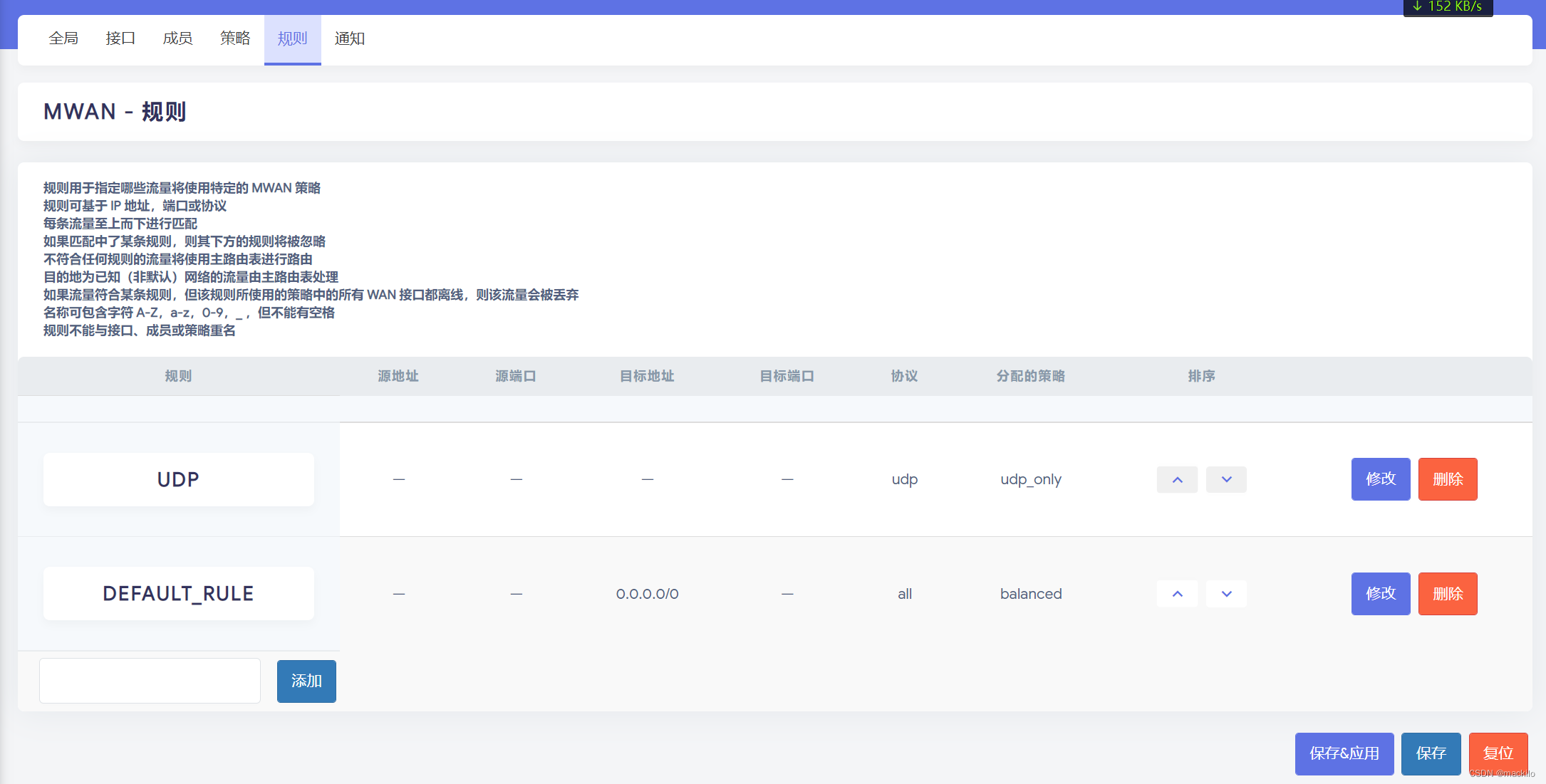Move the UDP rule down with its sort arrow
The image size is (1546, 784).
coord(1226,479)
